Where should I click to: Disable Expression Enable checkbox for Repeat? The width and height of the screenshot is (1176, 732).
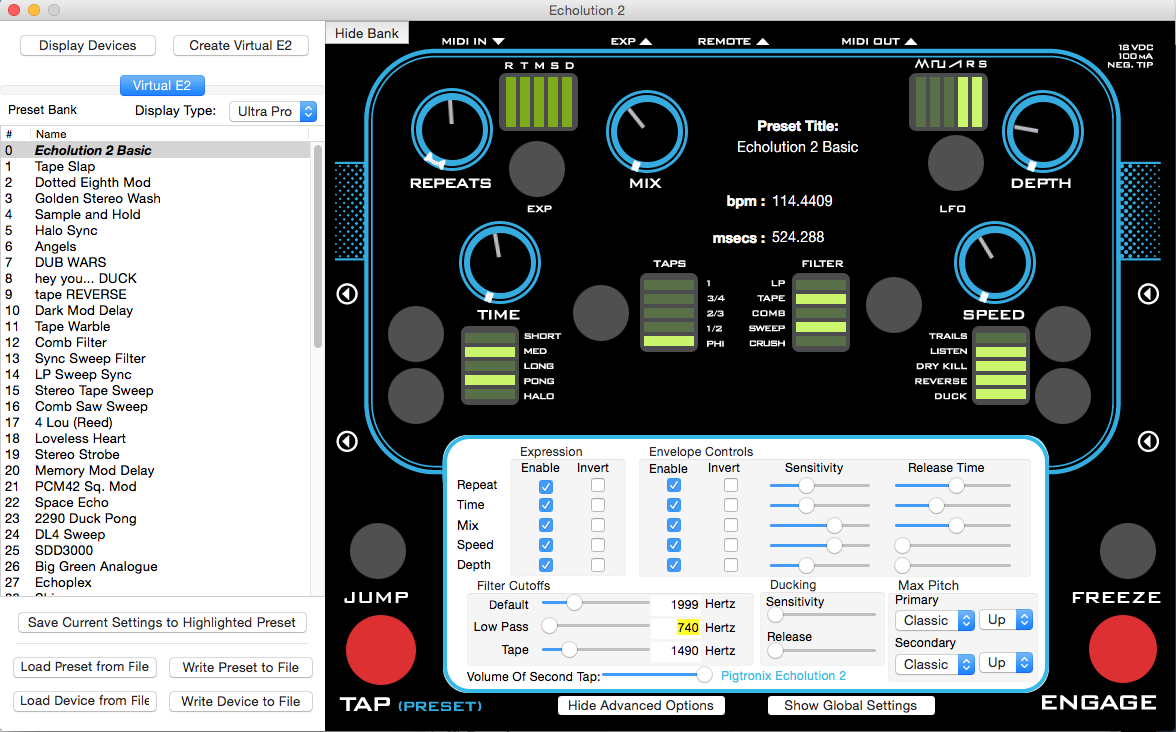tap(546, 485)
